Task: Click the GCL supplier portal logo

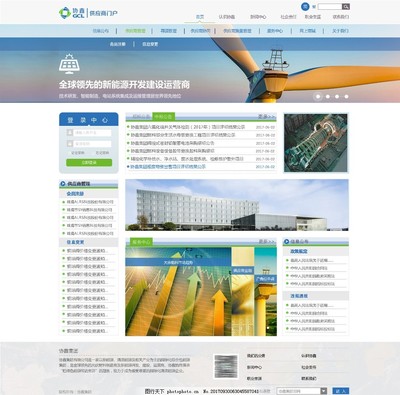Action: click(88, 13)
